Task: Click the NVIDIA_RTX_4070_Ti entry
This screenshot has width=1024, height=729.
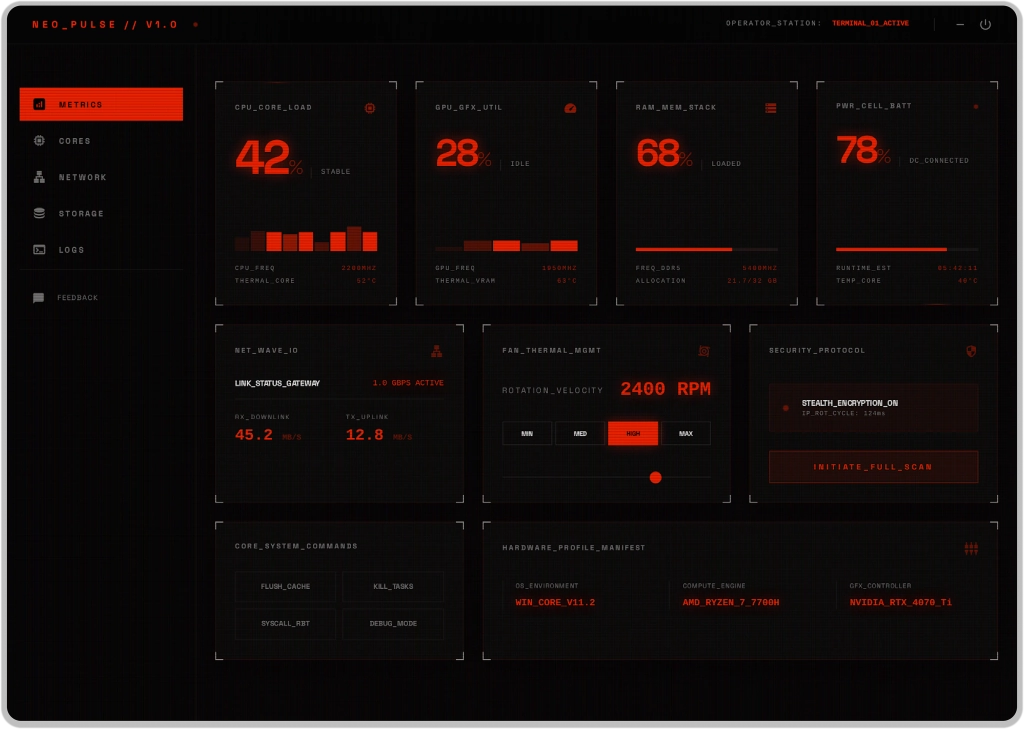Action: 901,603
